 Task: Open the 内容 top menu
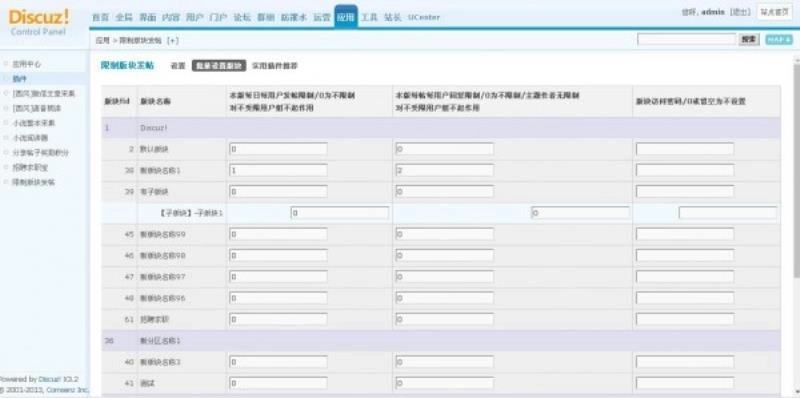(x=171, y=17)
